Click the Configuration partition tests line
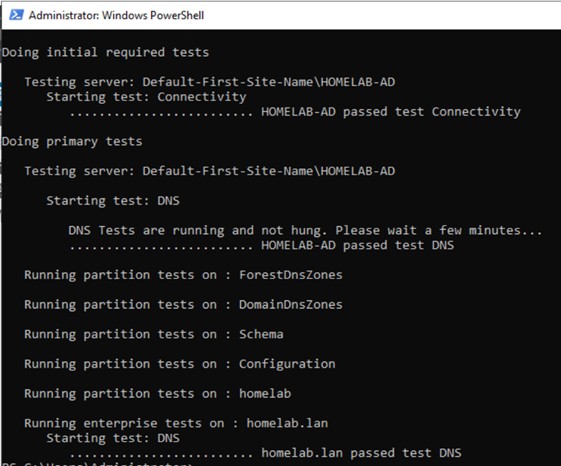The image size is (561, 466). click(x=180, y=364)
